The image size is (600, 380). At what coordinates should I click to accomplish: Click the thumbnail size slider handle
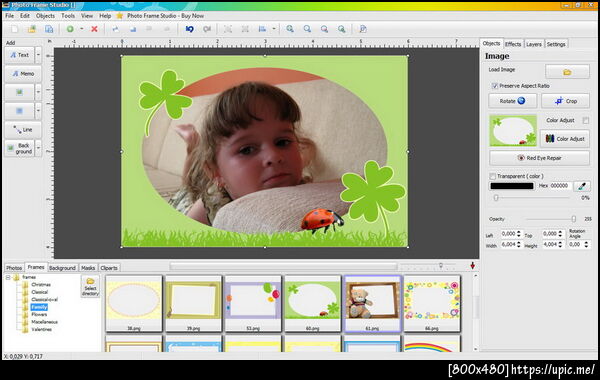(441, 265)
